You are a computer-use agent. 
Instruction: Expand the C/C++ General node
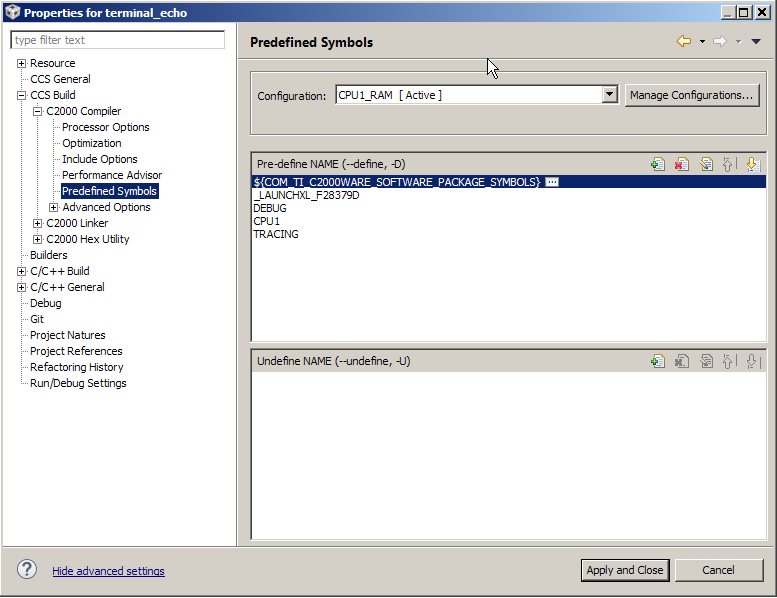click(x=21, y=287)
